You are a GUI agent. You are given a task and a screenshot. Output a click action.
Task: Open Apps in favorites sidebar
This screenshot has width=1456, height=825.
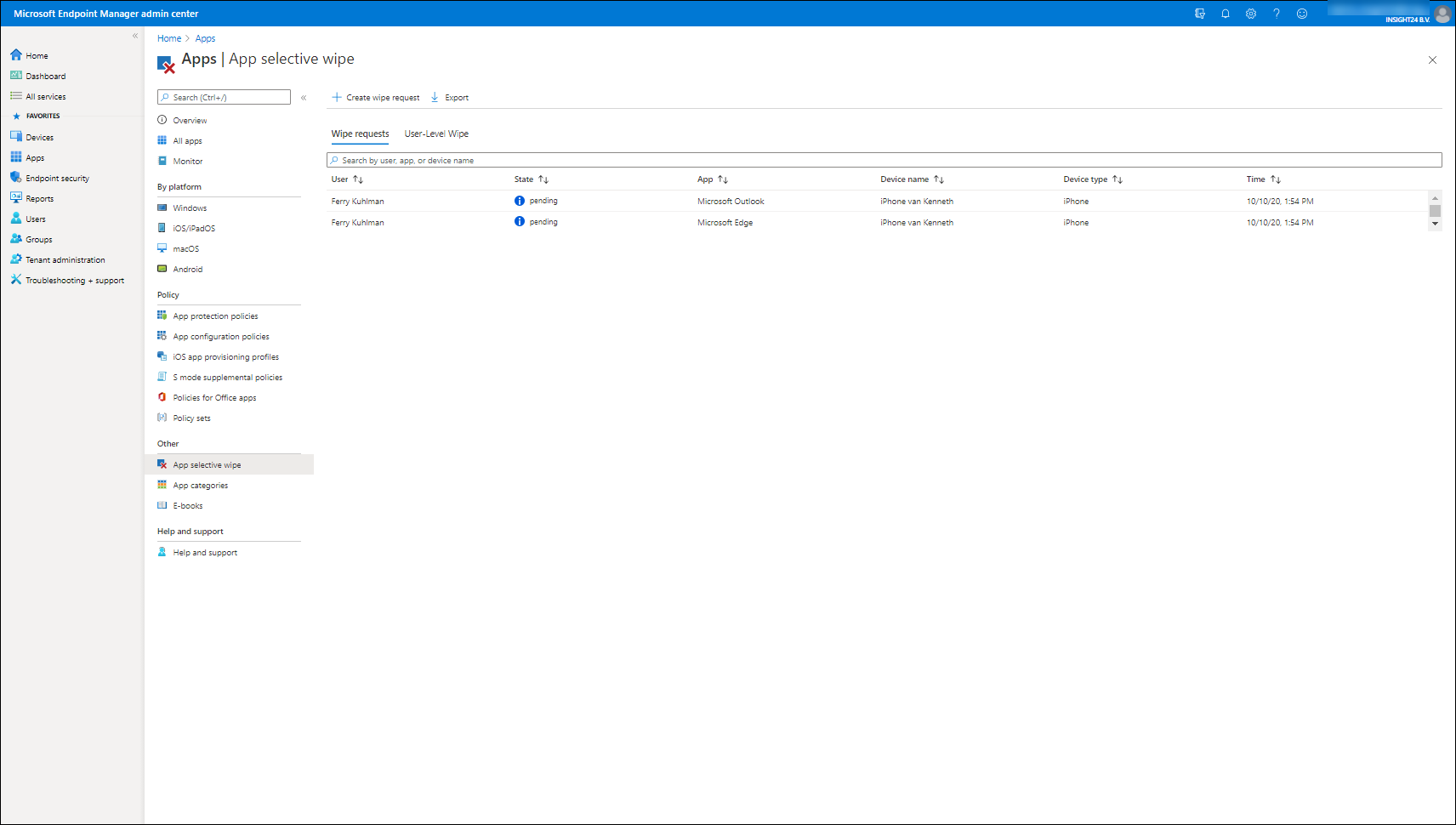[35, 157]
